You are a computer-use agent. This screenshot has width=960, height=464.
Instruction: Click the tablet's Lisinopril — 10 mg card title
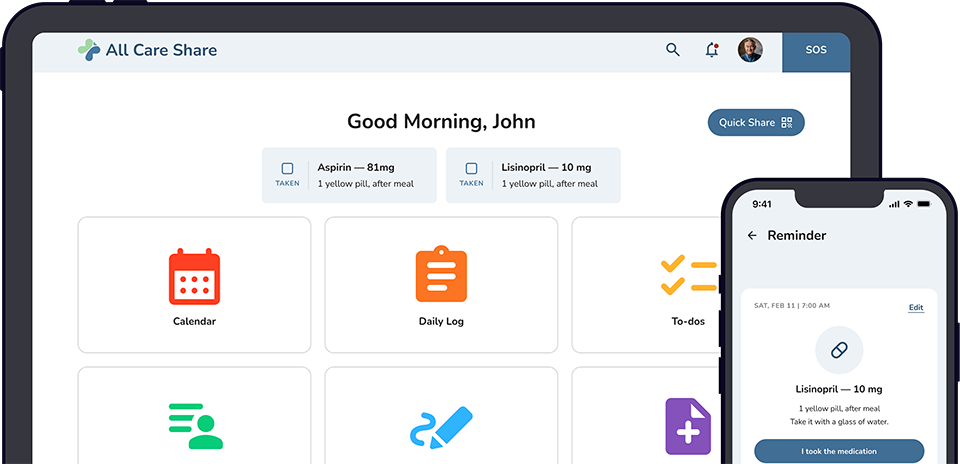pyautogui.click(x=547, y=167)
